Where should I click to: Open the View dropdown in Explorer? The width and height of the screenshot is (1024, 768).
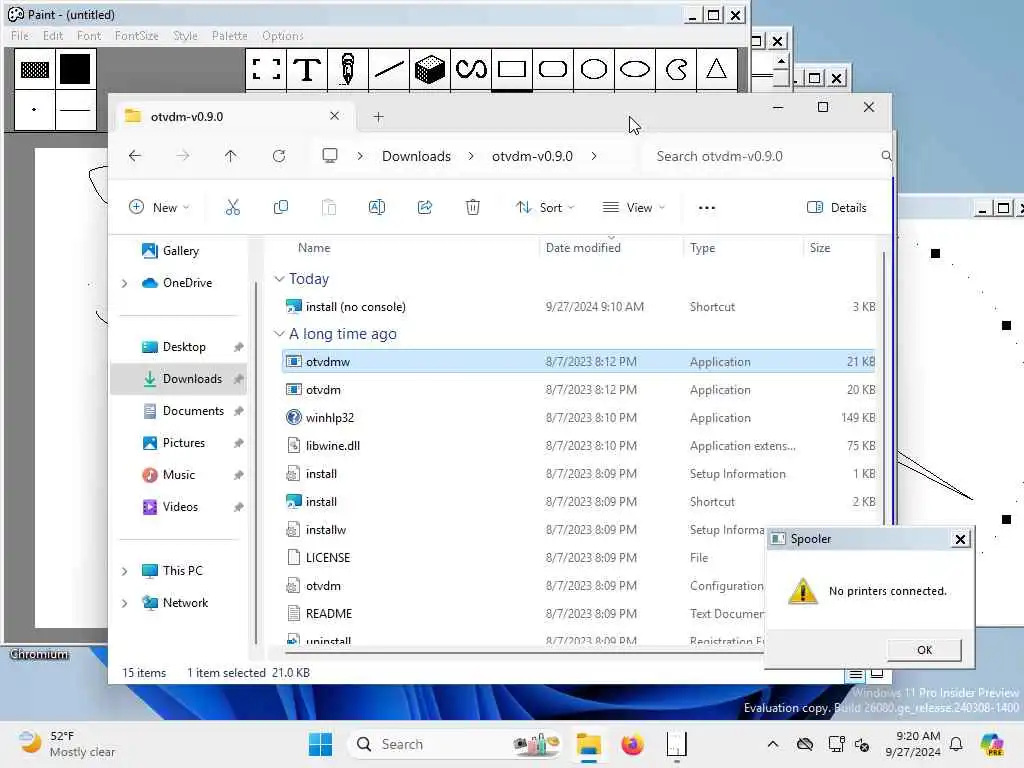coord(633,208)
